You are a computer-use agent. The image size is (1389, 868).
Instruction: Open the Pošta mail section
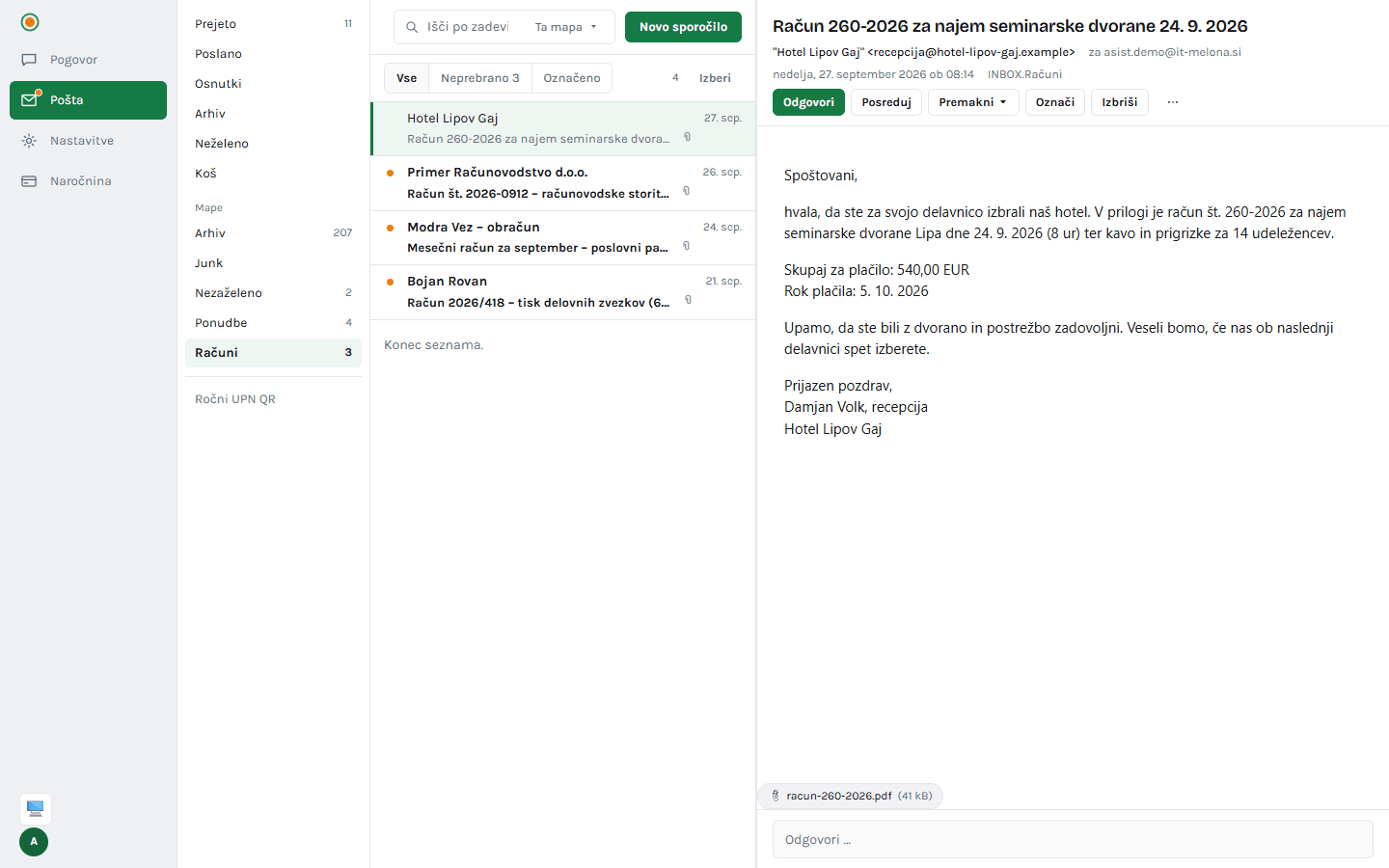point(88,100)
